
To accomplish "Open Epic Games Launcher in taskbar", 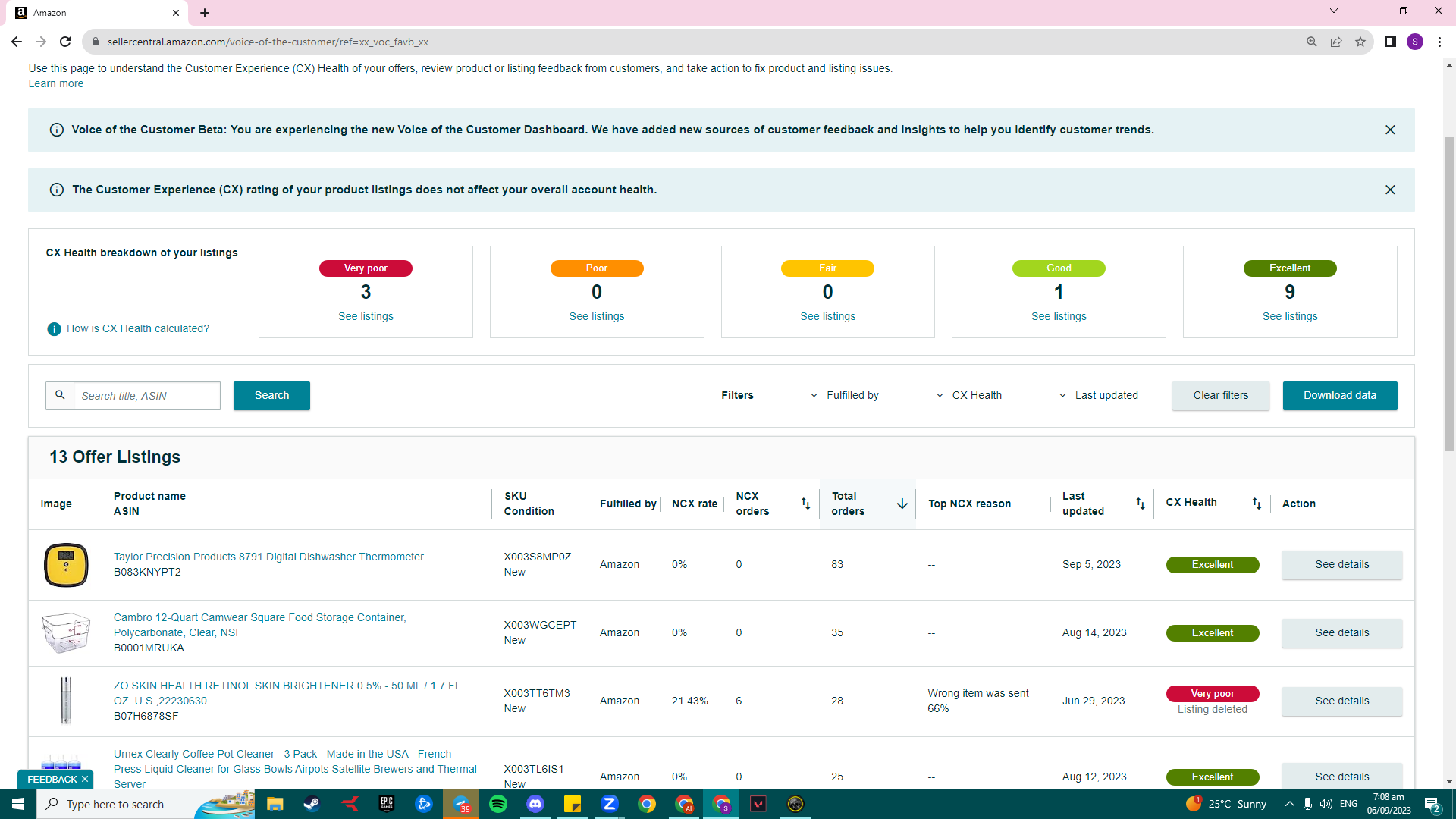I will pyautogui.click(x=387, y=804).
